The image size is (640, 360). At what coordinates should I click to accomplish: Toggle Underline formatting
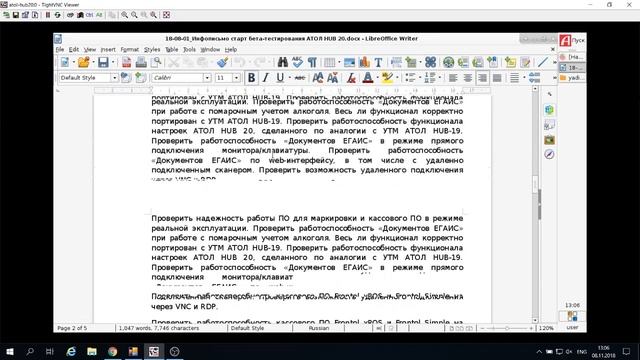point(280,78)
